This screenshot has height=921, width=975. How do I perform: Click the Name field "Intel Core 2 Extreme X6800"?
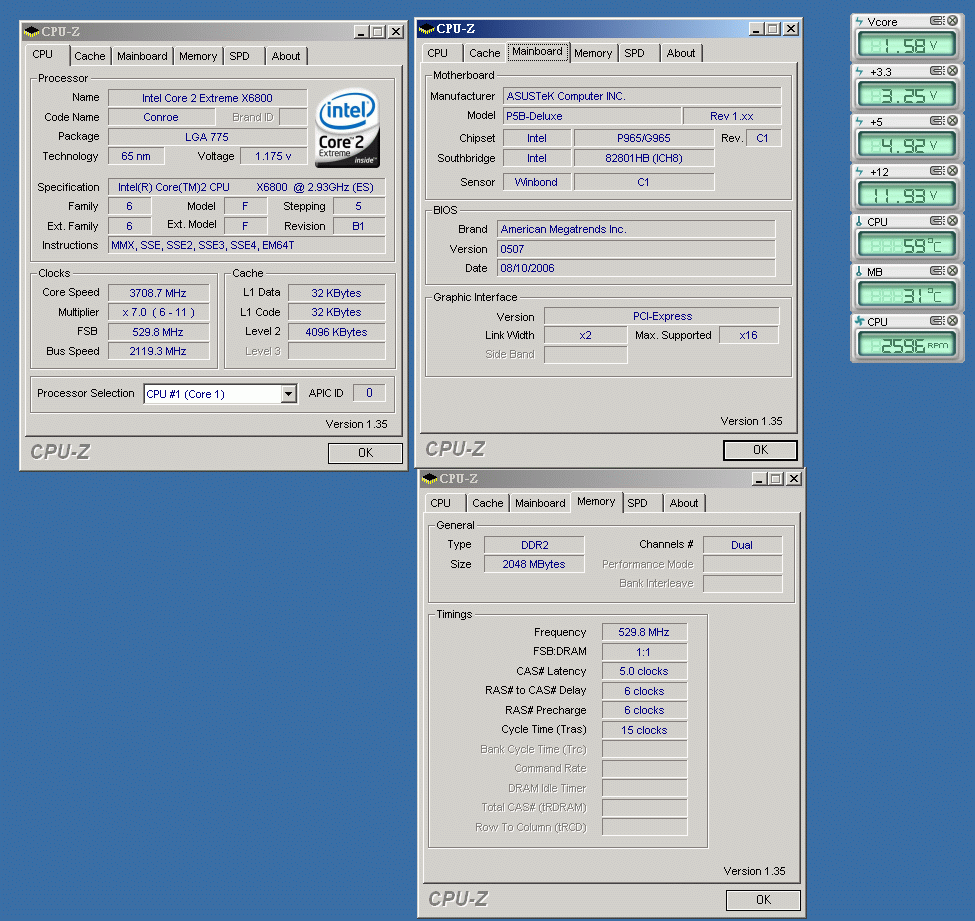click(207, 98)
